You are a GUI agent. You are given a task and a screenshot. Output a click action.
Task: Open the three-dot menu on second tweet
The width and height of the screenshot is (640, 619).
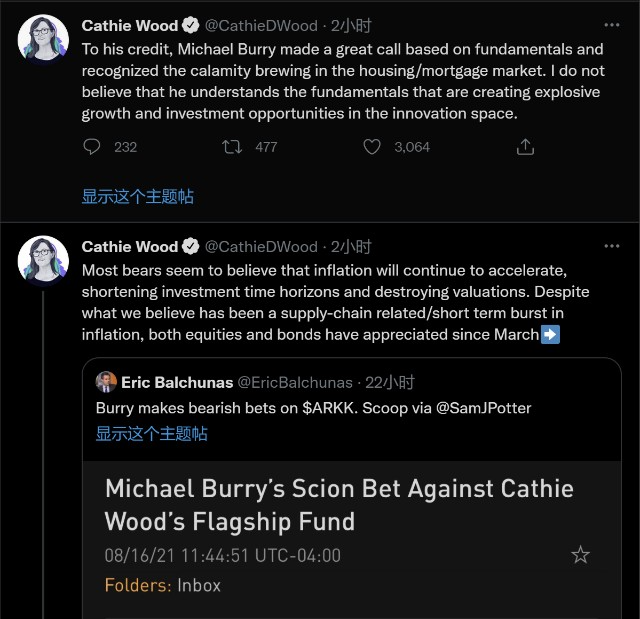[x=611, y=246]
